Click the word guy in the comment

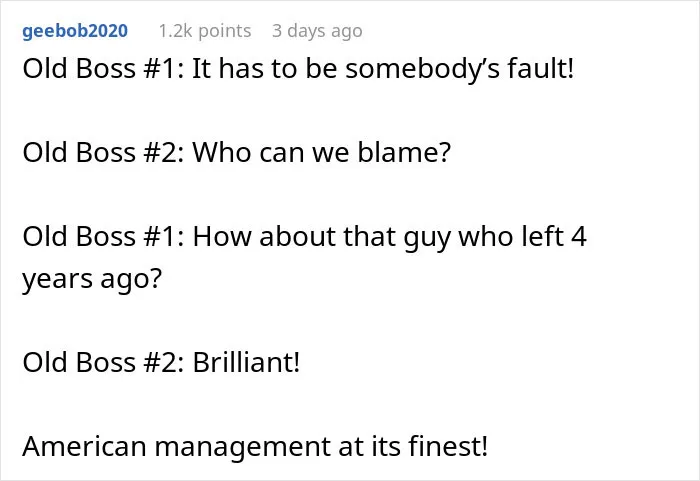[x=427, y=238]
